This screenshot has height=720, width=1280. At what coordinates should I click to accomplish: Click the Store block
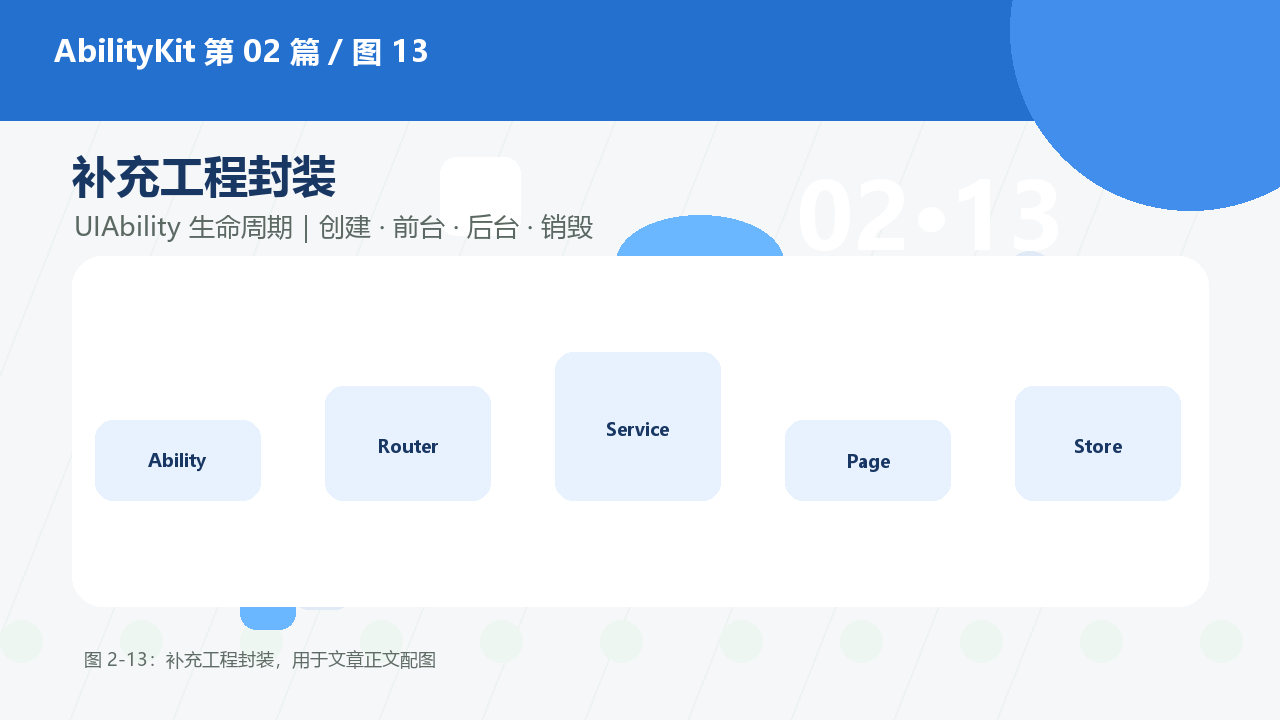click(x=1098, y=443)
